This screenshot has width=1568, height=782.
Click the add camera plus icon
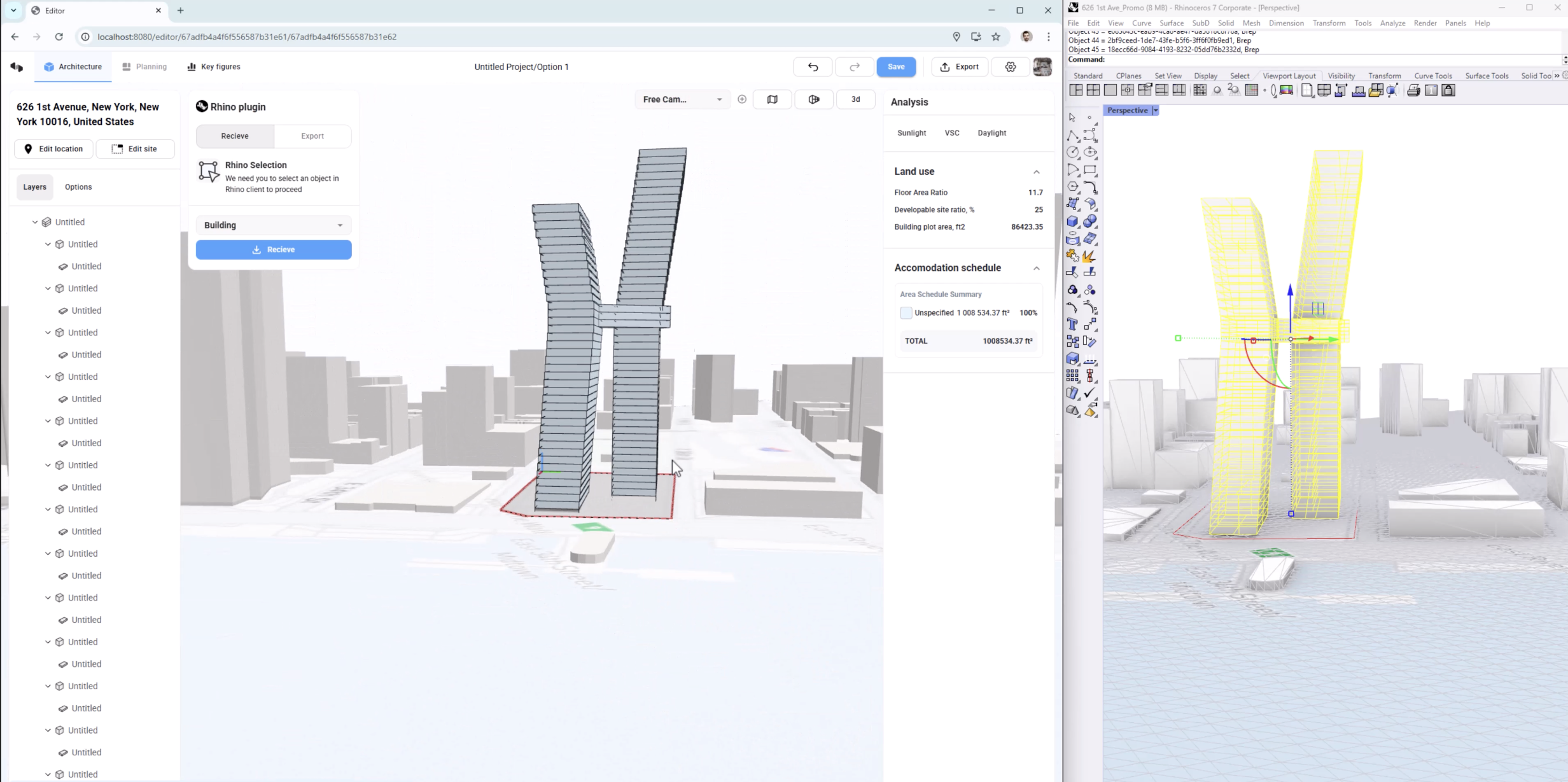point(742,99)
